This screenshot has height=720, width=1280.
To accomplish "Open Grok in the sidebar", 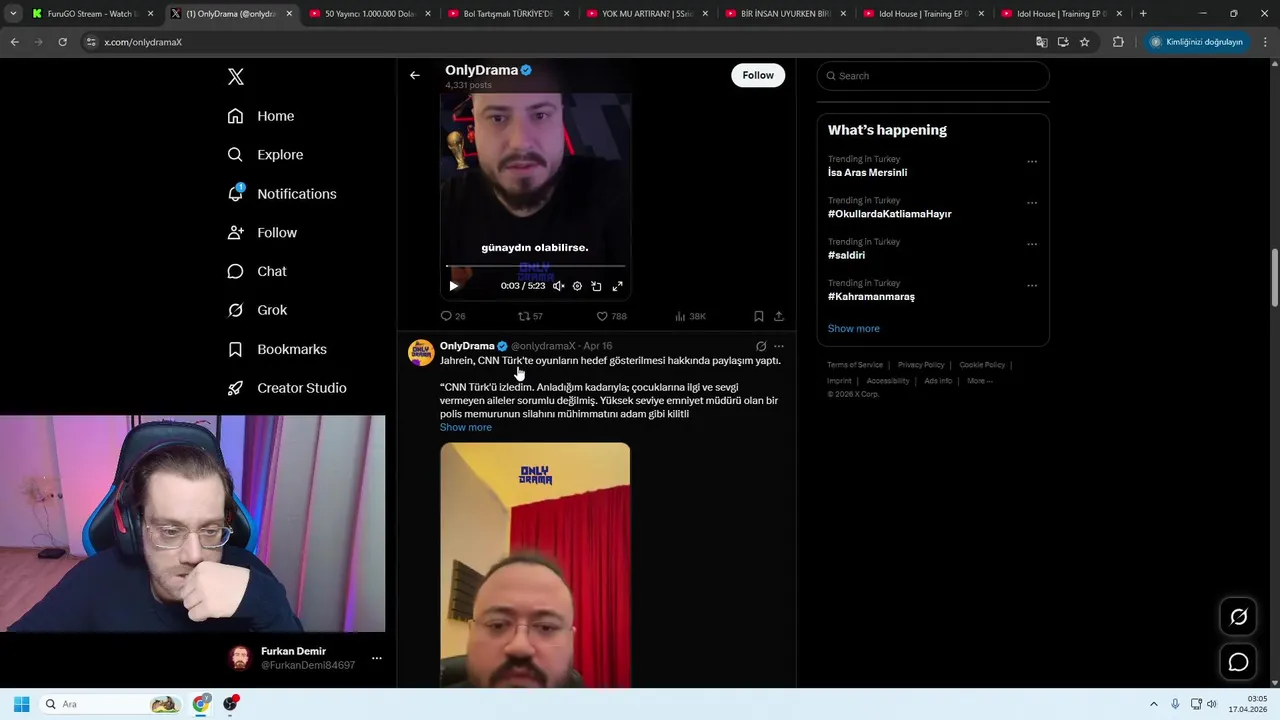I will (257, 310).
